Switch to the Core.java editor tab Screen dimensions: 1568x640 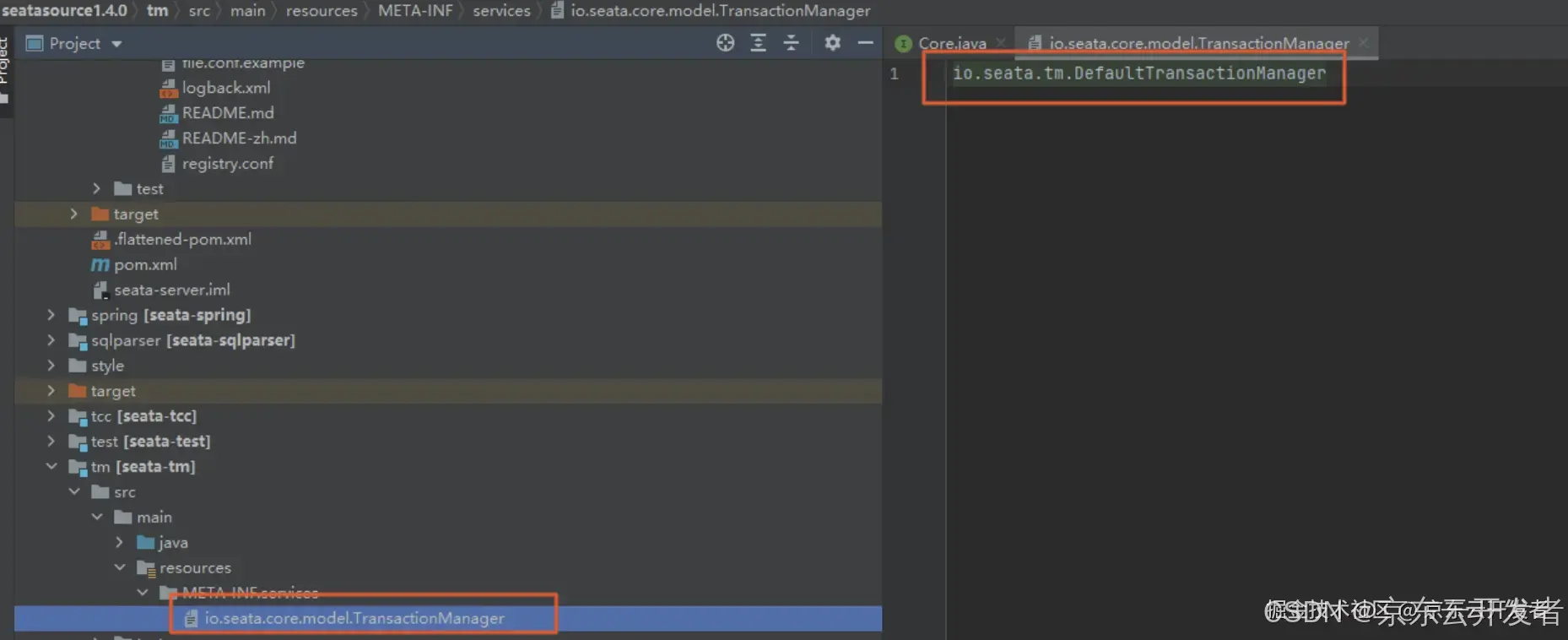point(952,43)
